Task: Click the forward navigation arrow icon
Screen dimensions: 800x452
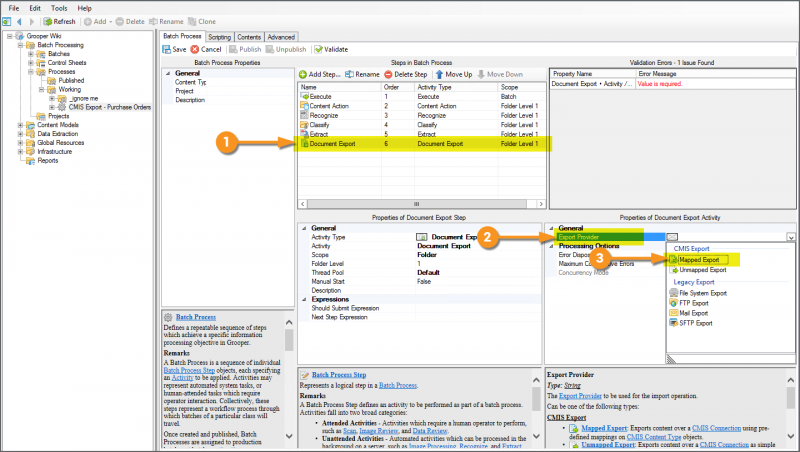Action: (32, 21)
